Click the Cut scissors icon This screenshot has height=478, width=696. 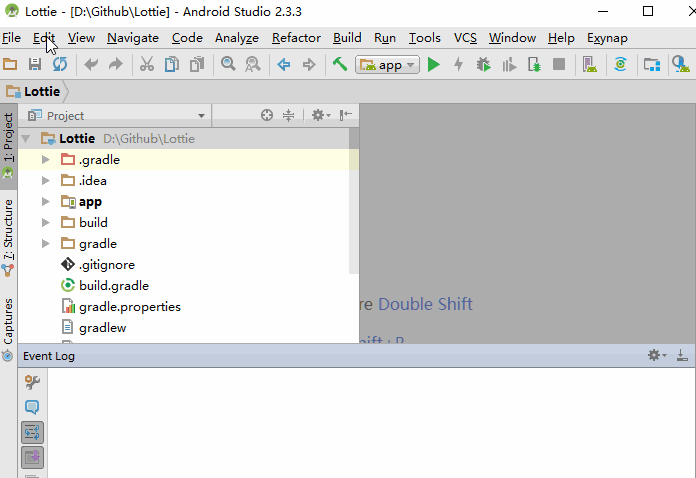point(146,65)
